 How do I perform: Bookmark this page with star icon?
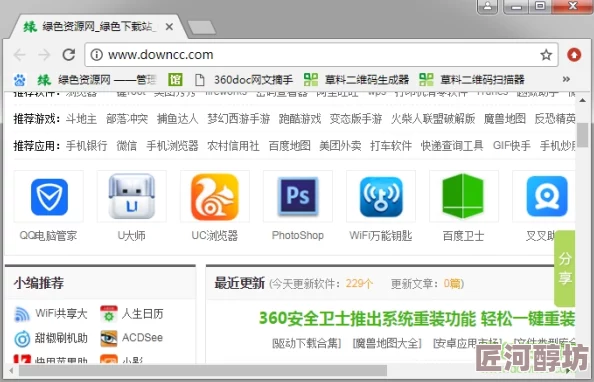(546, 55)
